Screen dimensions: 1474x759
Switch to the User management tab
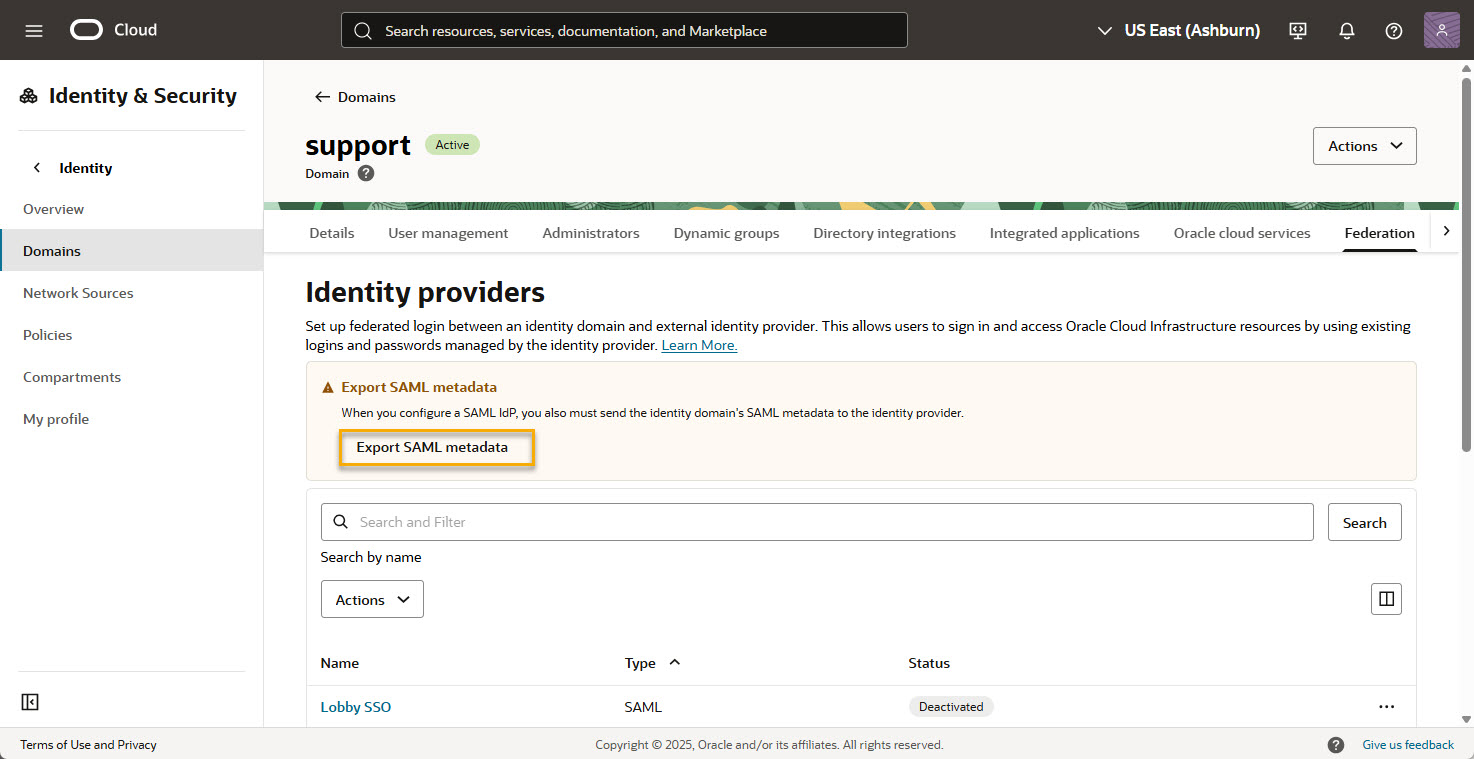point(448,233)
